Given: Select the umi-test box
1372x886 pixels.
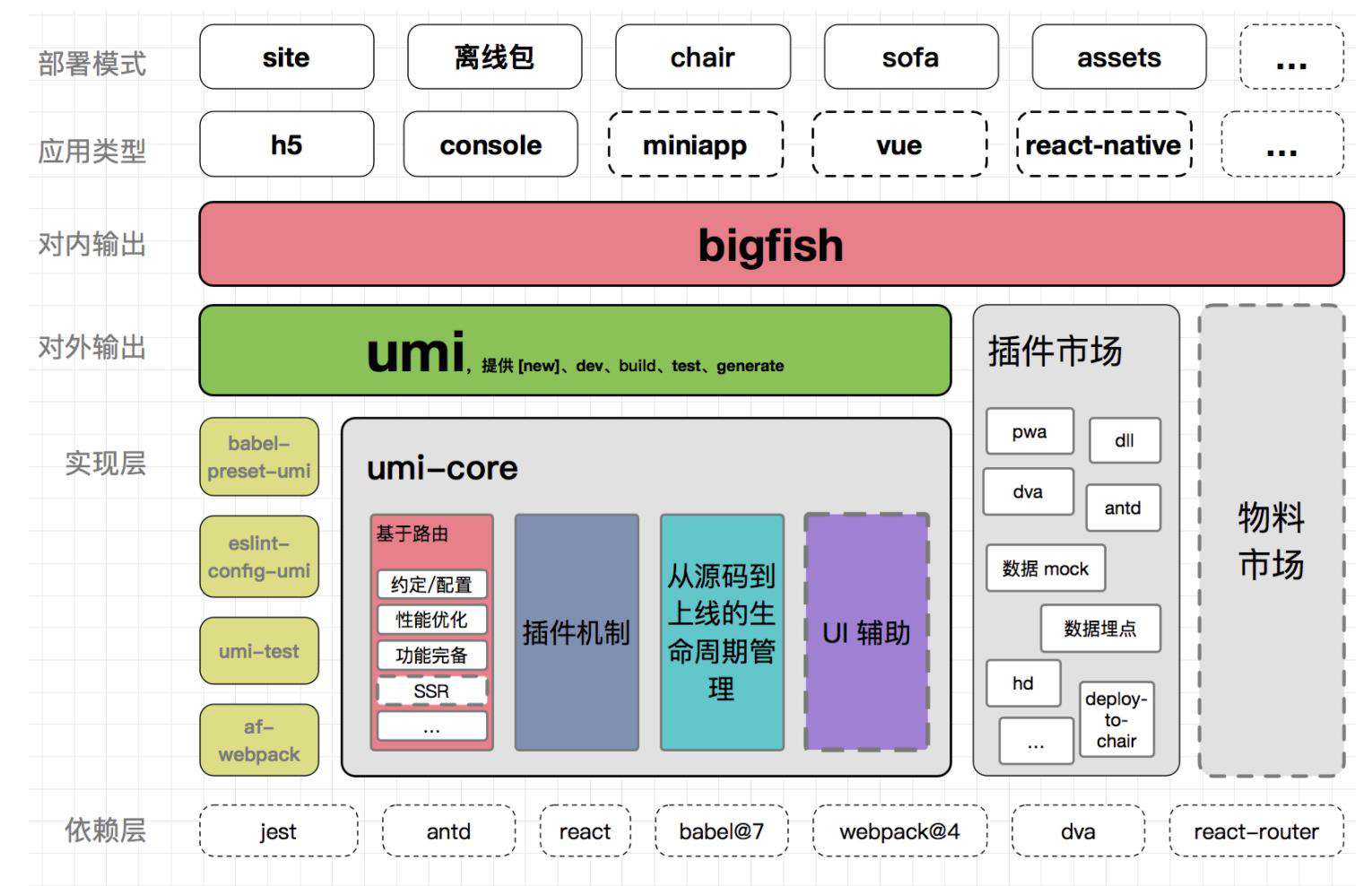Looking at the screenshot, I should 259,651.
